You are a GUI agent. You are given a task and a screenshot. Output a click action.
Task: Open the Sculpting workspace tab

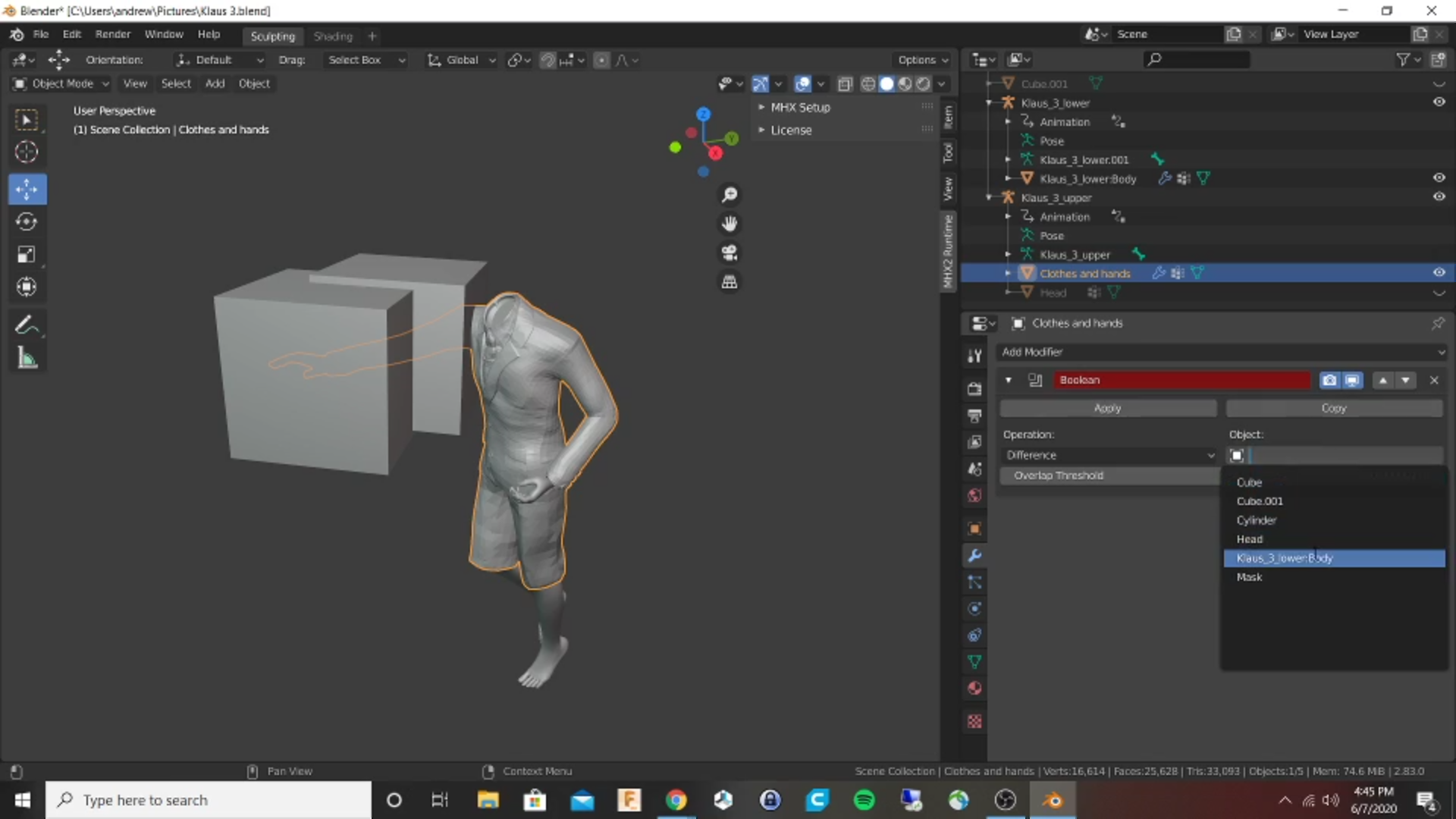[x=271, y=36]
